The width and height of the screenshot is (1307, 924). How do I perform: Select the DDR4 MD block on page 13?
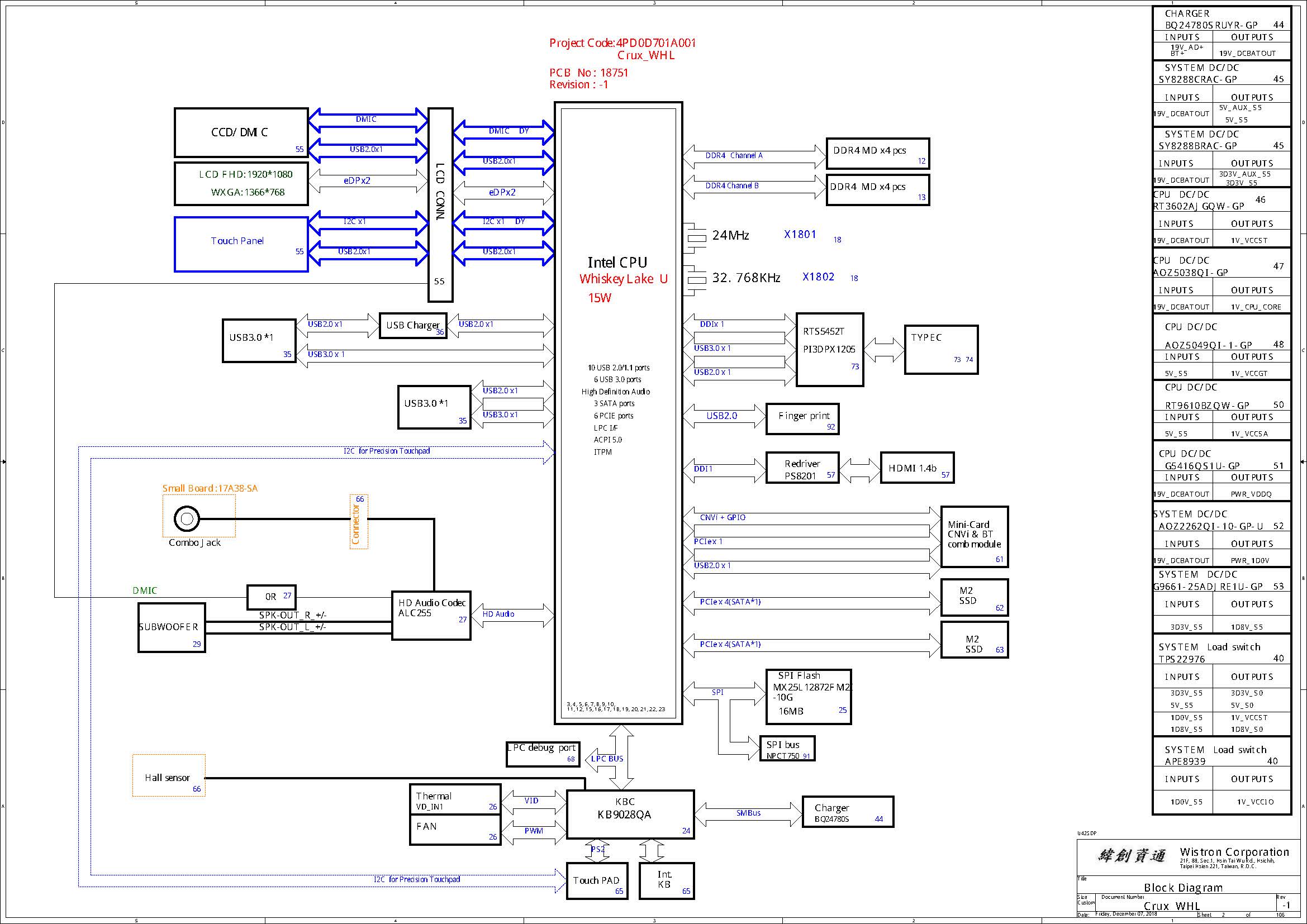877,190
